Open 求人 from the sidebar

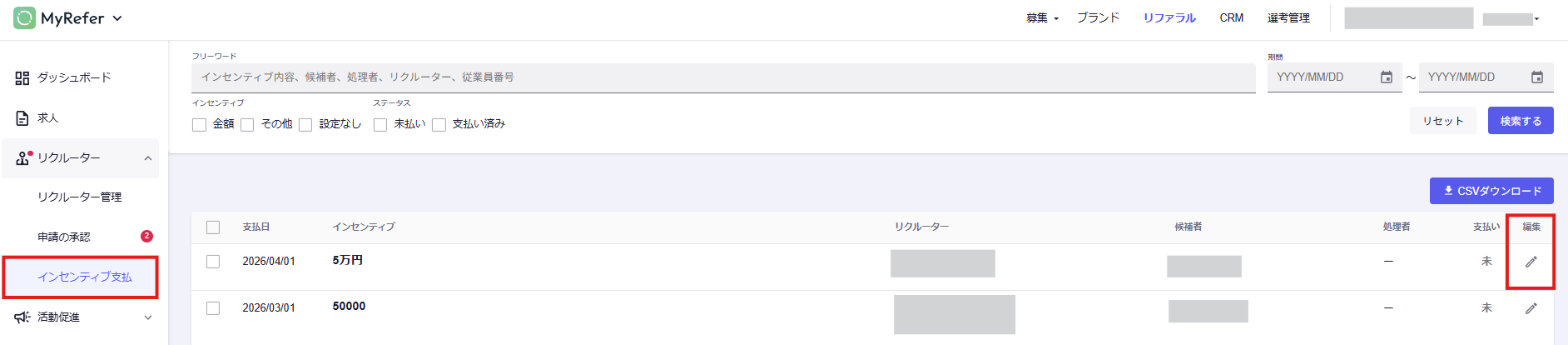[x=47, y=118]
